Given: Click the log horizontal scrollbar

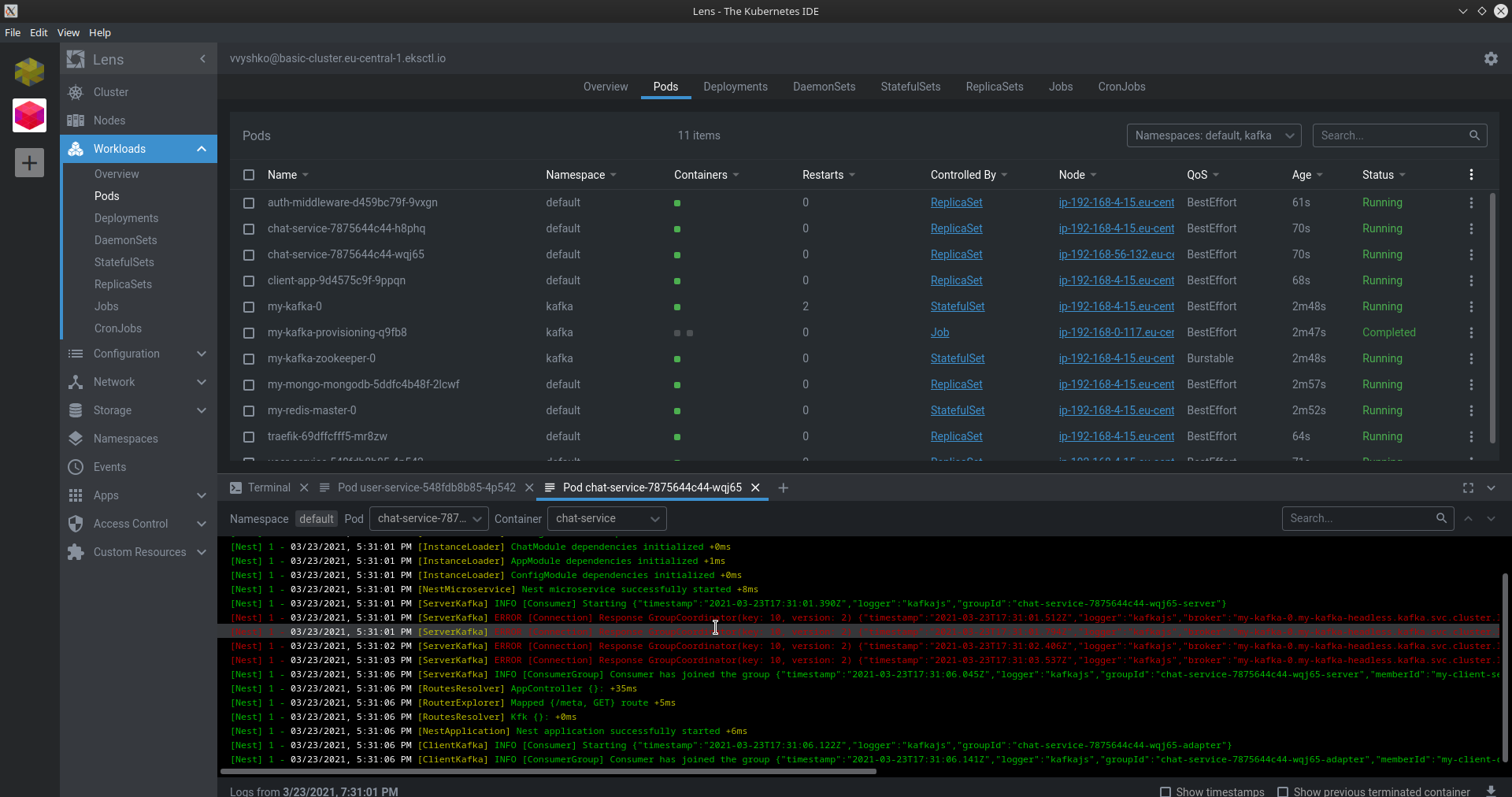Looking at the screenshot, I should (x=549, y=771).
